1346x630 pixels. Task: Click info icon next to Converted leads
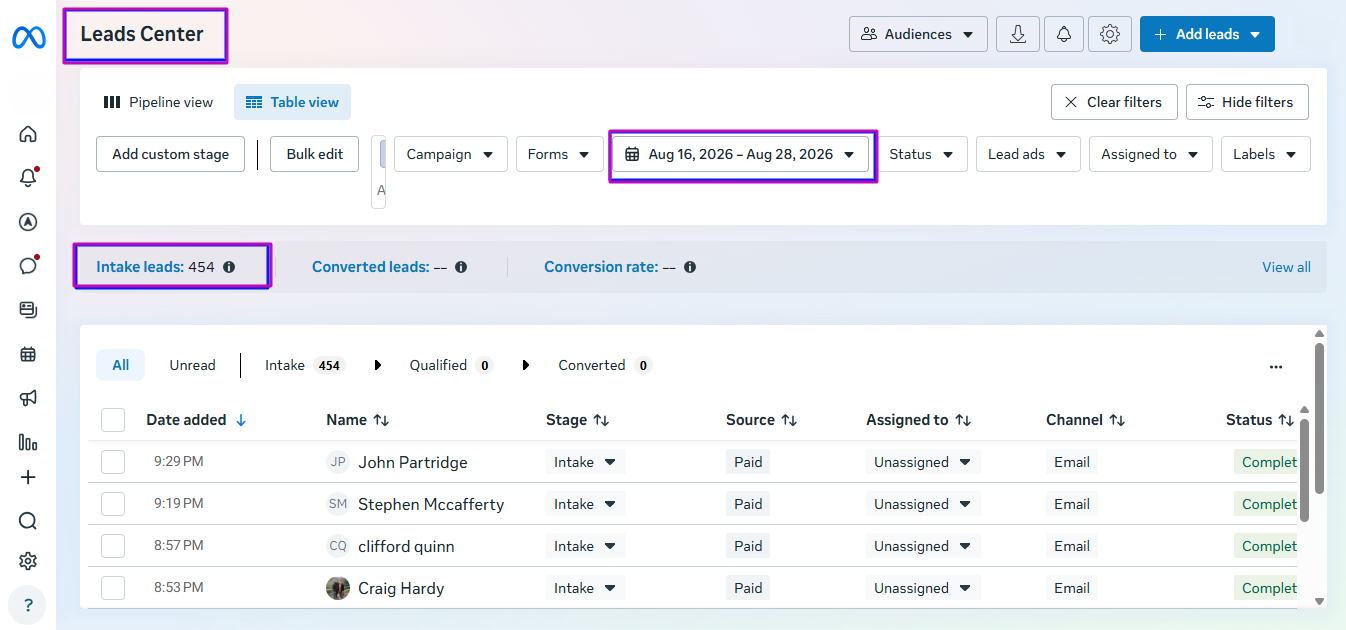(461, 267)
